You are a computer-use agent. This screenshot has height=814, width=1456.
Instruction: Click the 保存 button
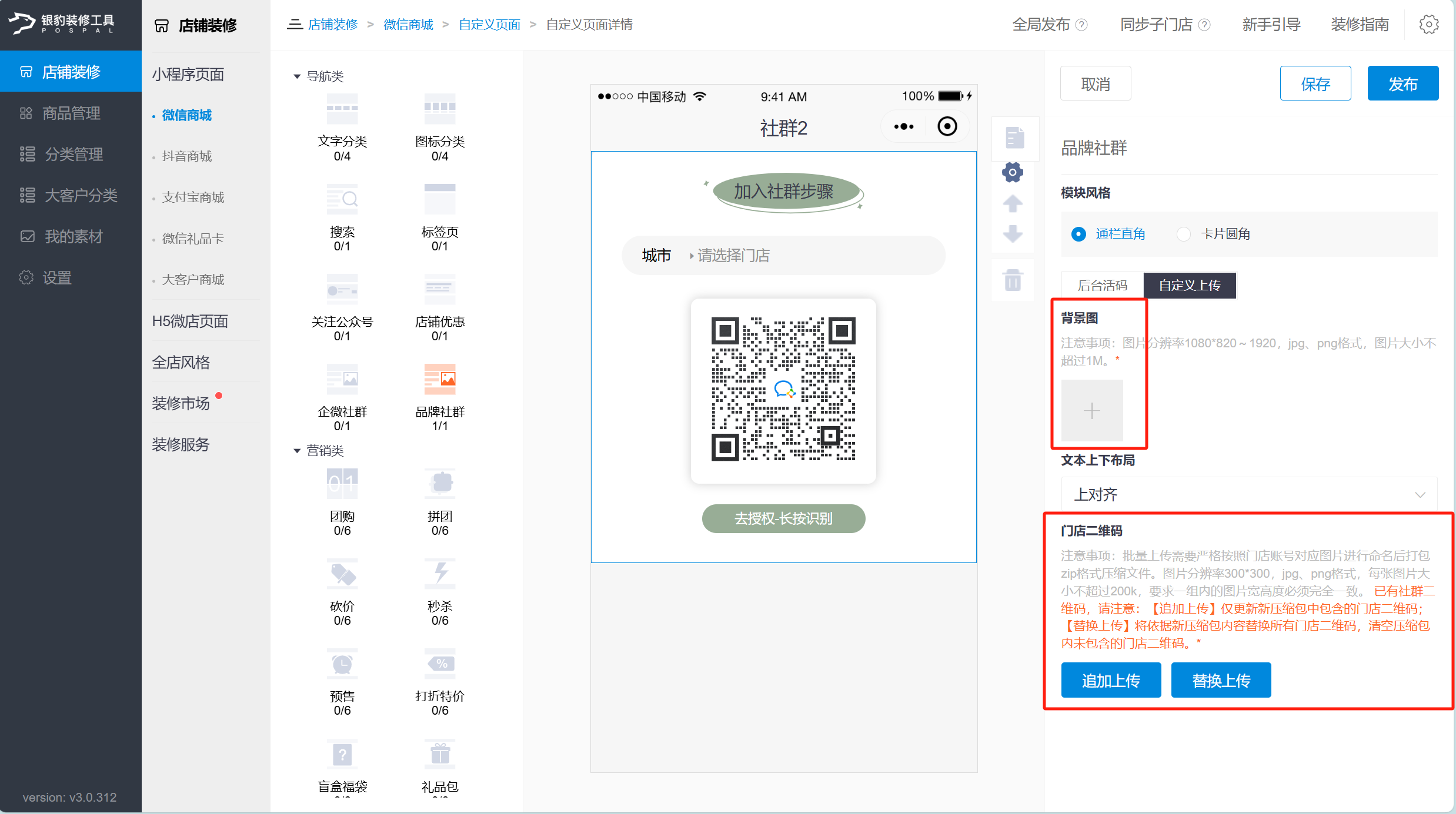click(x=1315, y=84)
